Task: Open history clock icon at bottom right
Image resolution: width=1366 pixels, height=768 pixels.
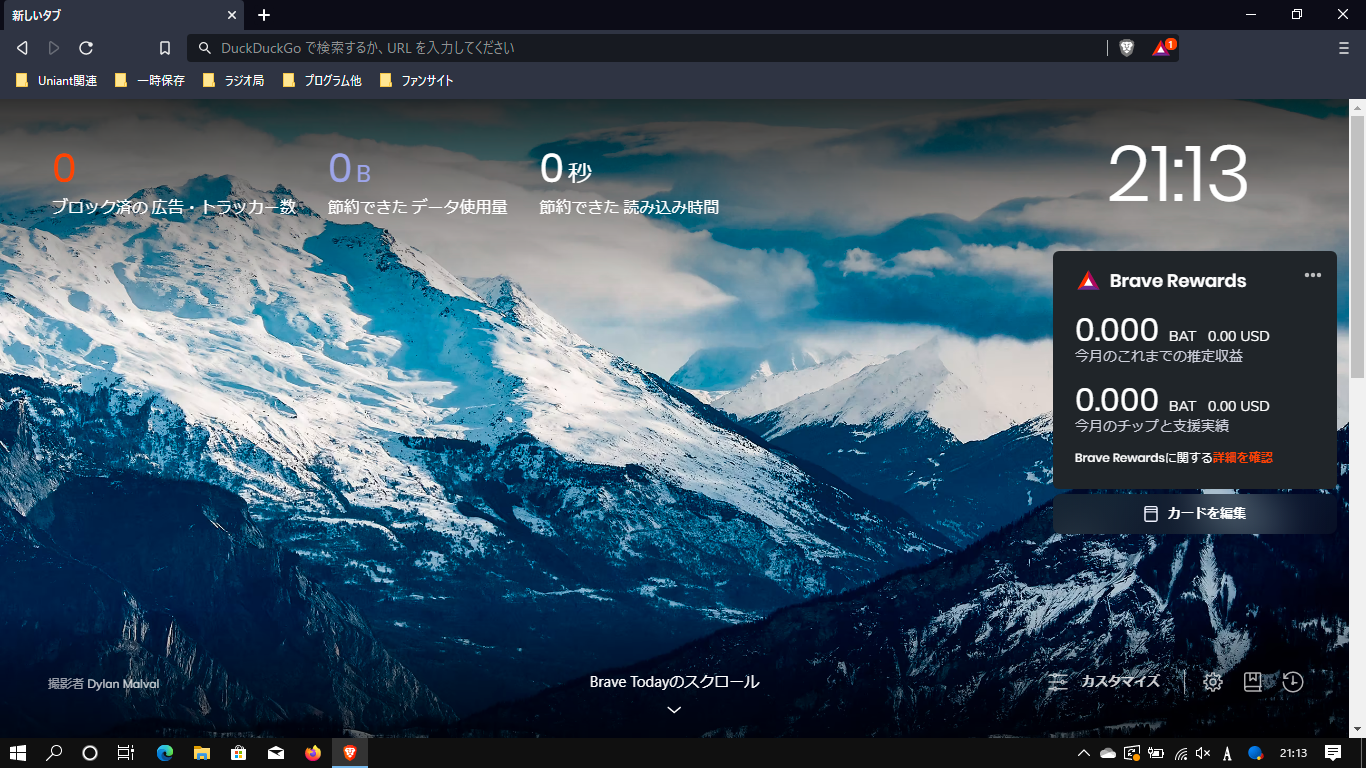Action: pos(1293,682)
